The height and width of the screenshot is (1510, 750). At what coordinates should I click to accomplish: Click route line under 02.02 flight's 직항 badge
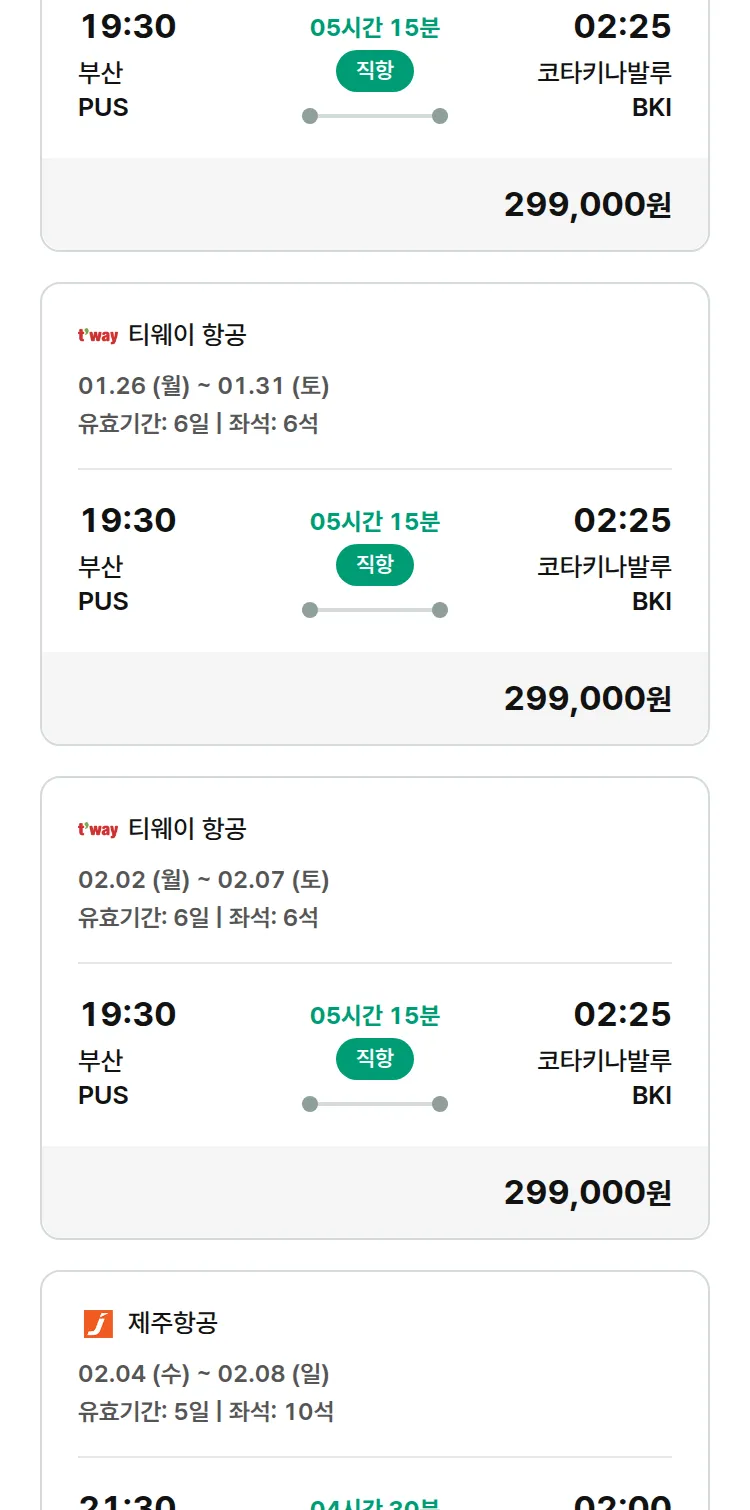point(374,1104)
